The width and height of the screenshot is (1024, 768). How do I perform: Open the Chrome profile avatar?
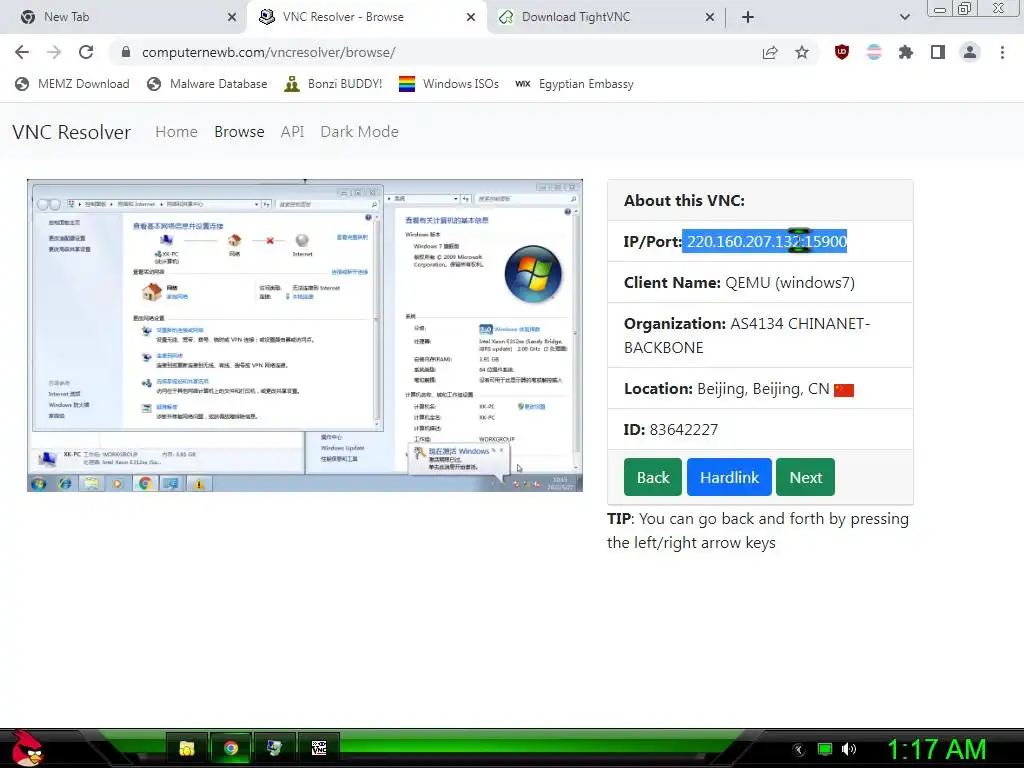click(x=970, y=52)
